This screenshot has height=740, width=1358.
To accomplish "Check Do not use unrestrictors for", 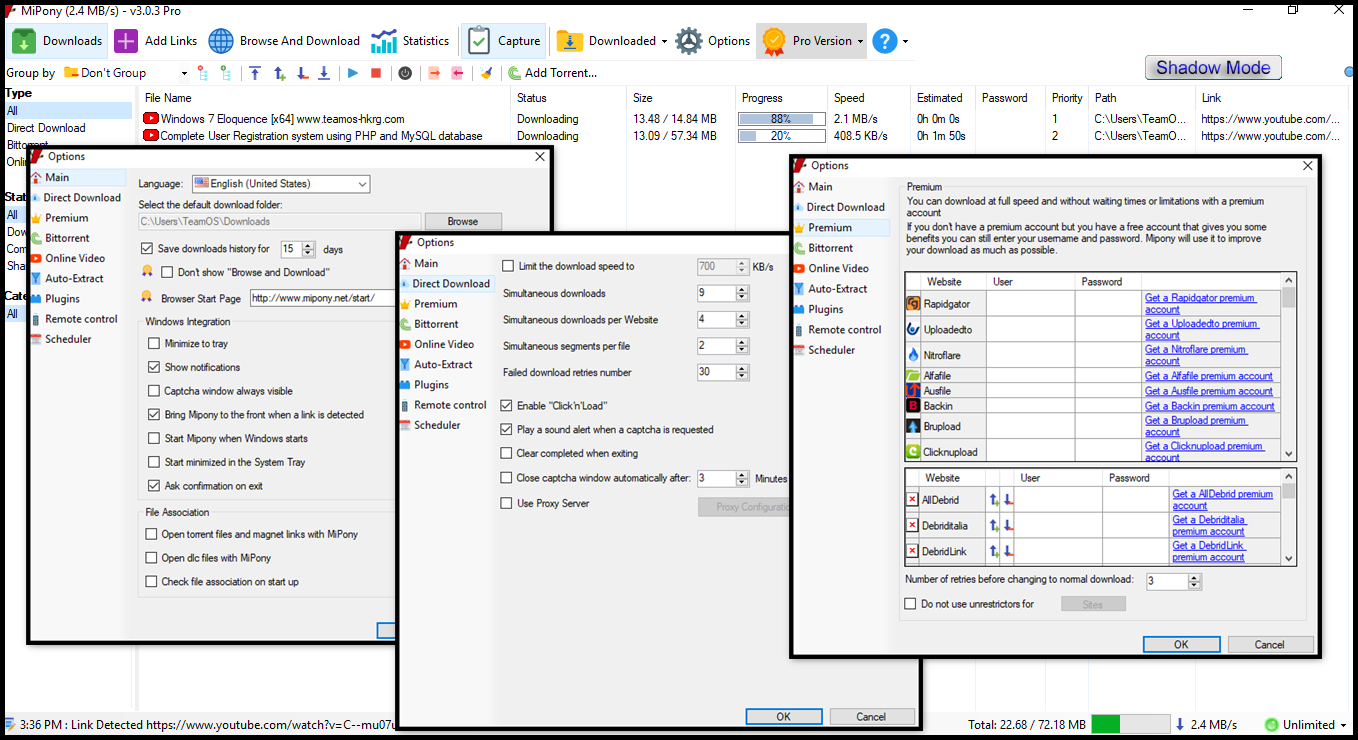I will coord(910,604).
